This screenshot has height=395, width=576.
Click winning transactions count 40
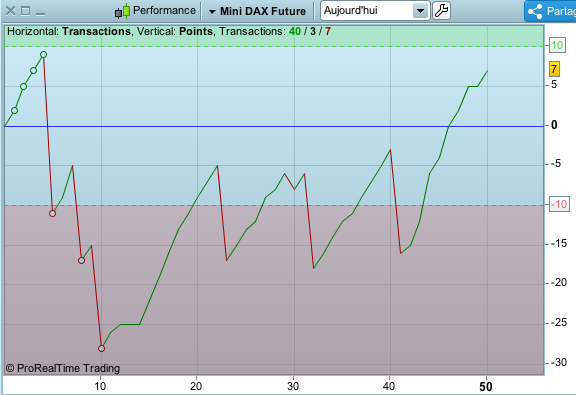point(295,32)
